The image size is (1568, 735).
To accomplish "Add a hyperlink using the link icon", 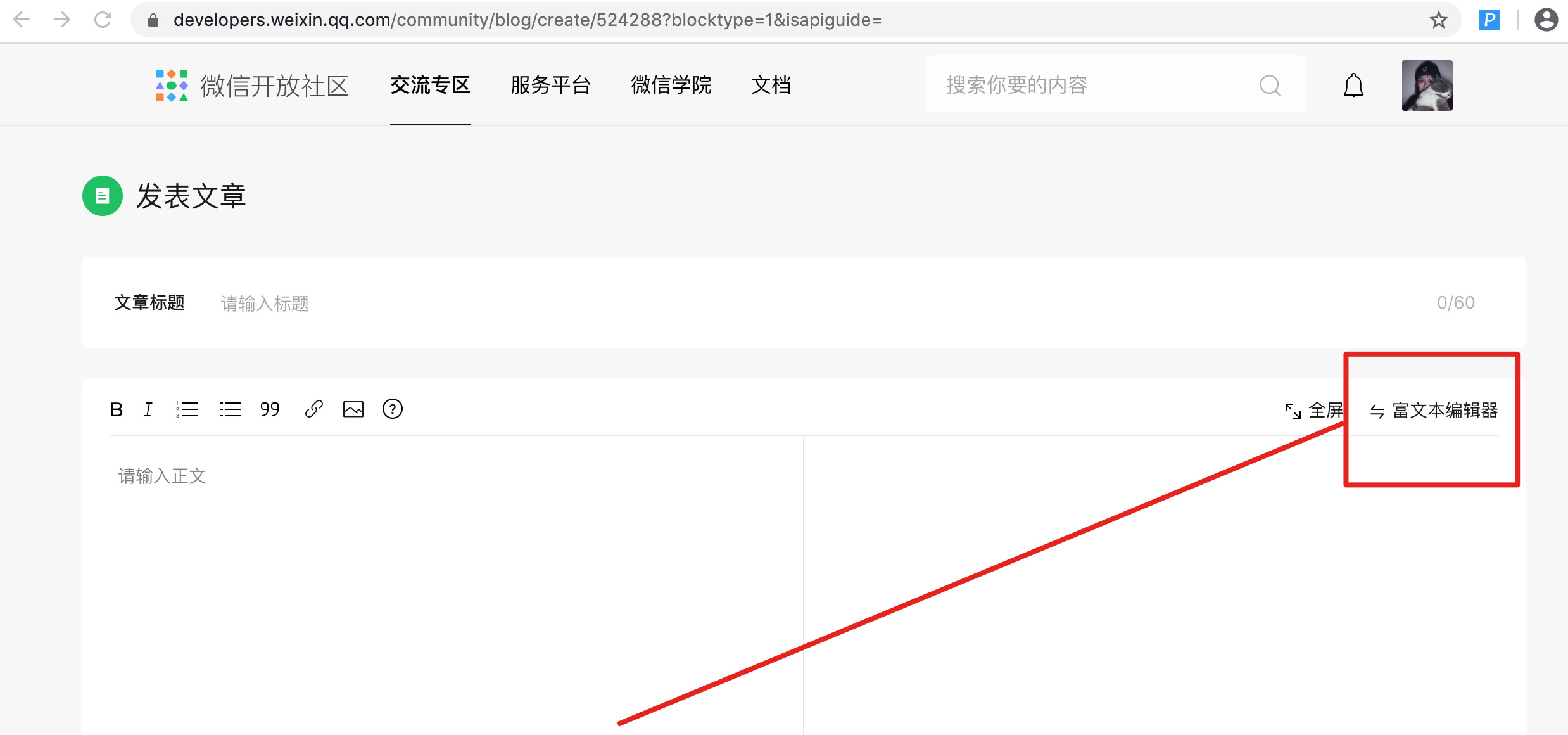I will coord(314,409).
